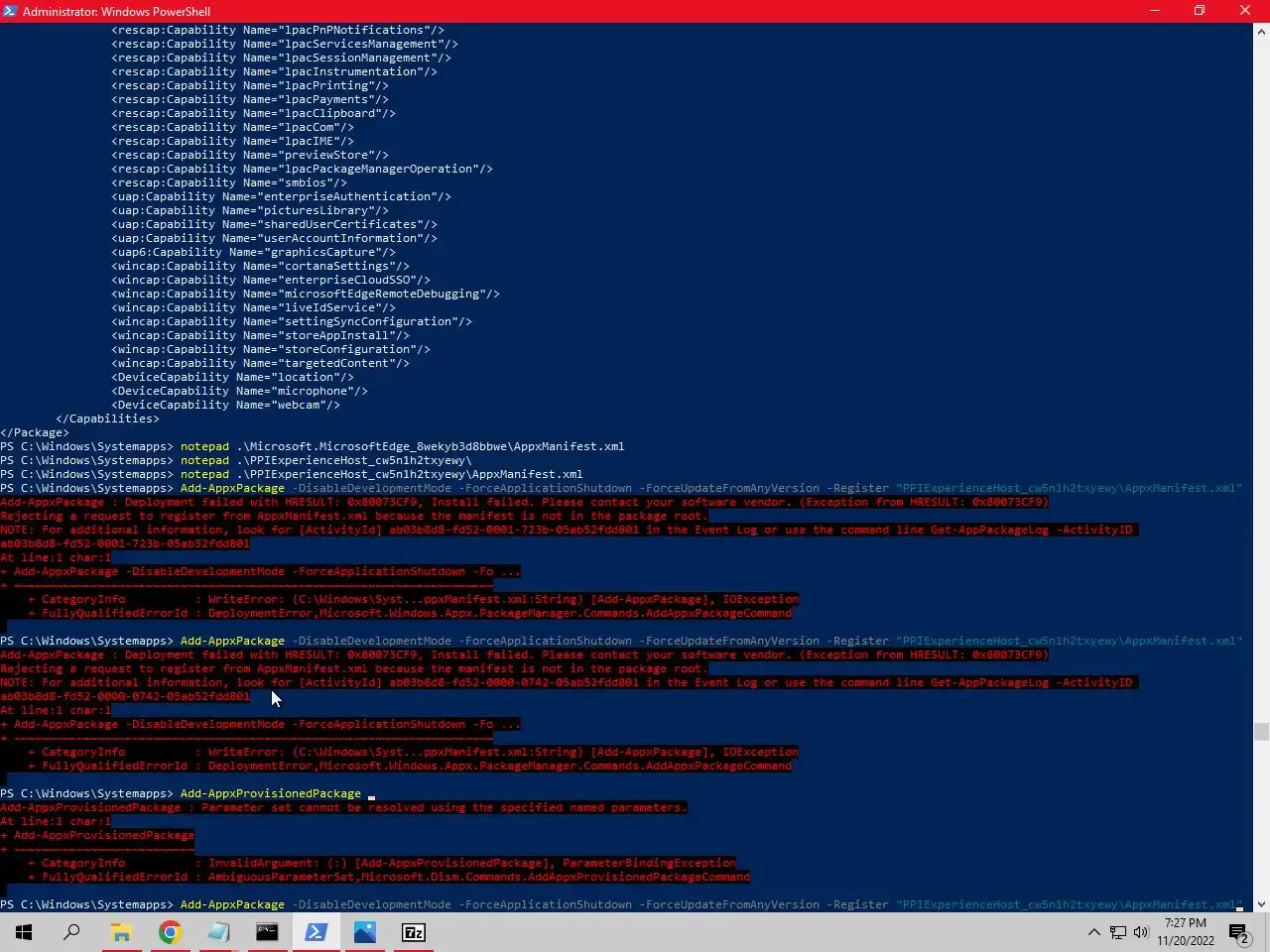This screenshot has height=952, width=1270.
Task: Click the cortanaSettings capability line
Action: (260, 266)
